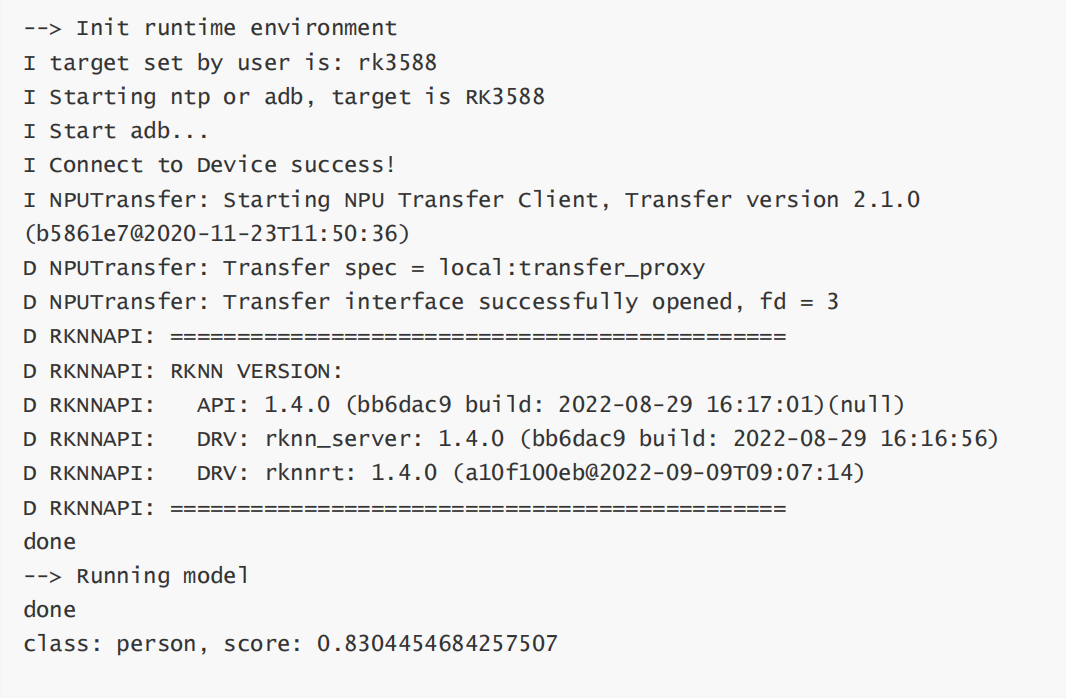Select the 'Starting ntp or adb' line
This screenshot has width=1066, height=698.
click(x=284, y=97)
